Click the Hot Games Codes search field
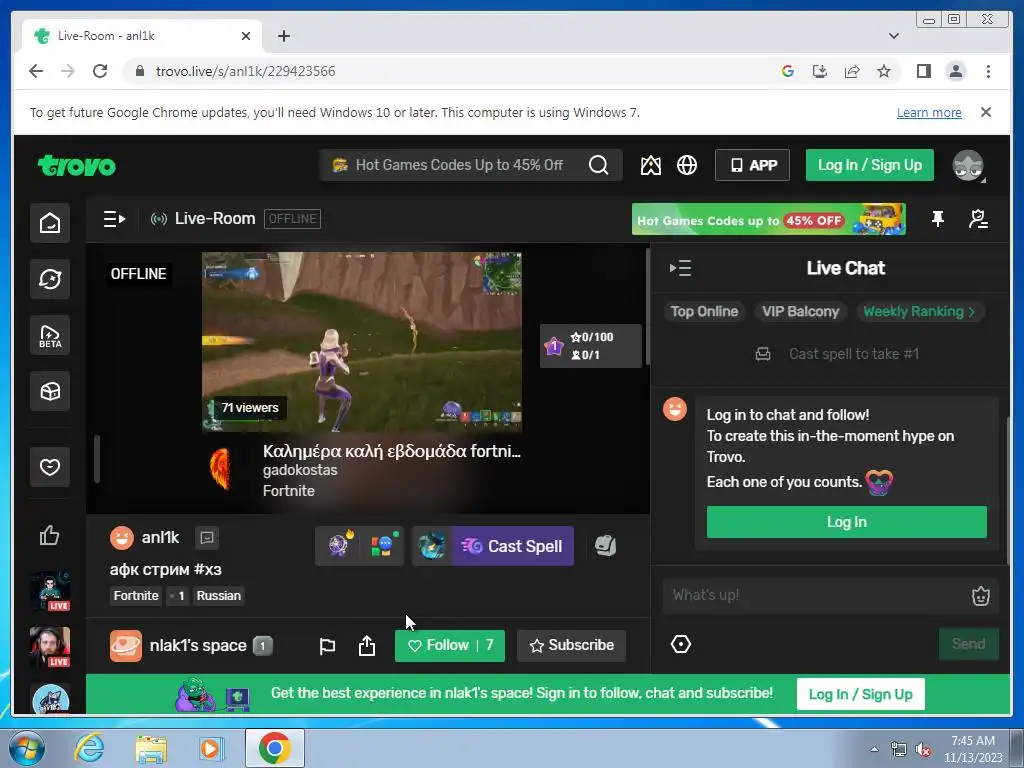The image size is (1024, 768). point(457,165)
